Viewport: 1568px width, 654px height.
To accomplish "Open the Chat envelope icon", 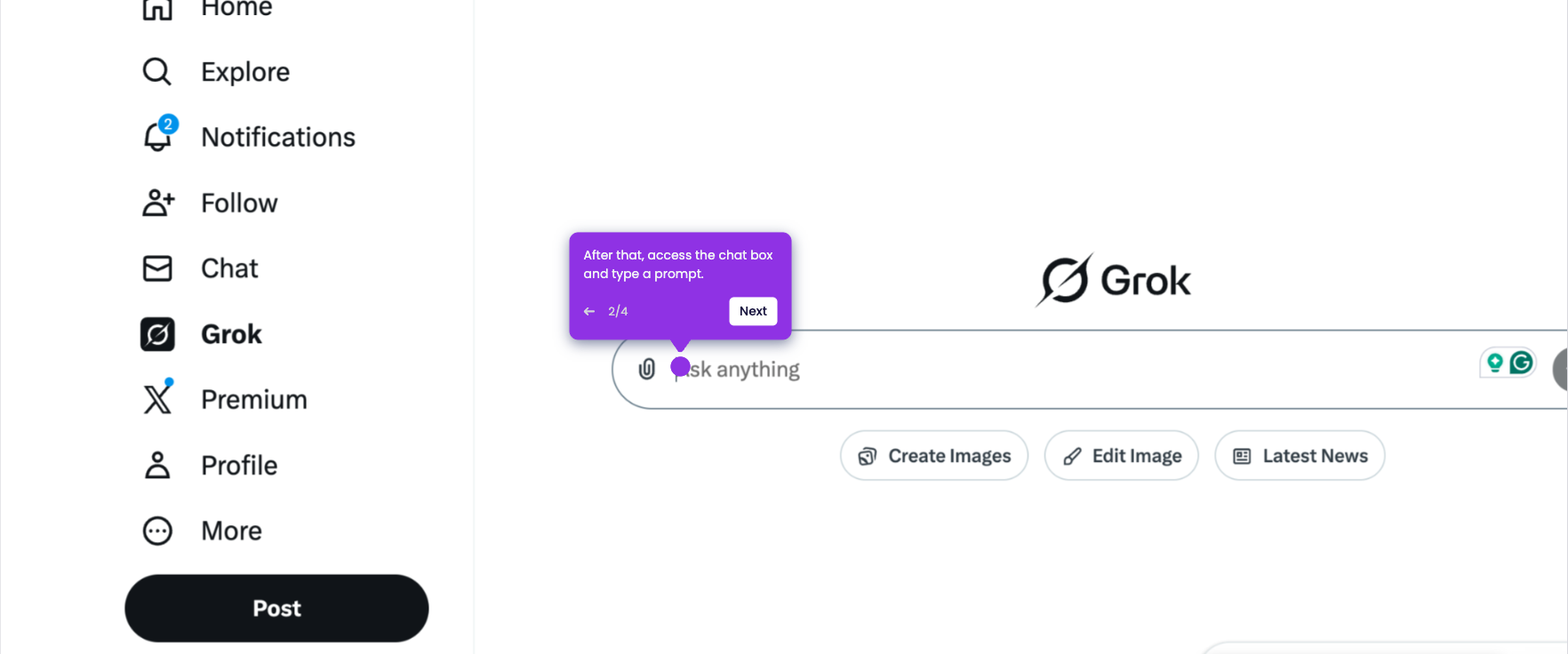I will 157,268.
